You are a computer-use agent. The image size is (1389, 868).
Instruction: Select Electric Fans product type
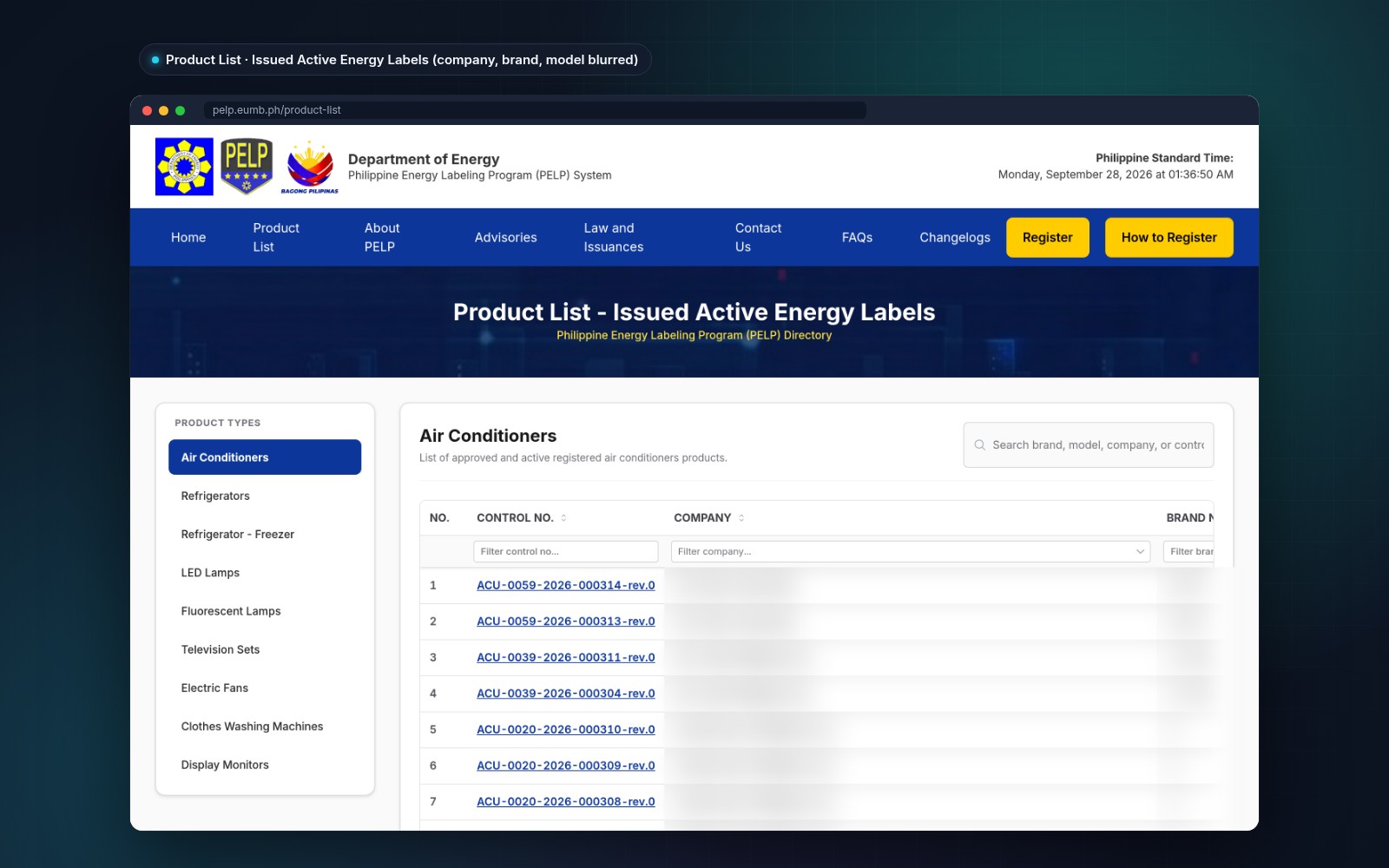265,688
